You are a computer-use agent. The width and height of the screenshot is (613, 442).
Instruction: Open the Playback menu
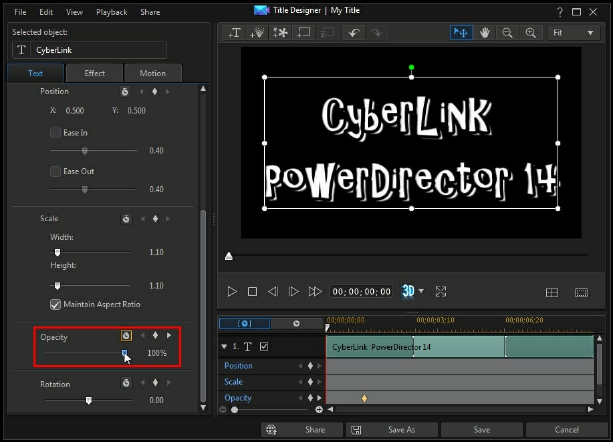[111, 12]
